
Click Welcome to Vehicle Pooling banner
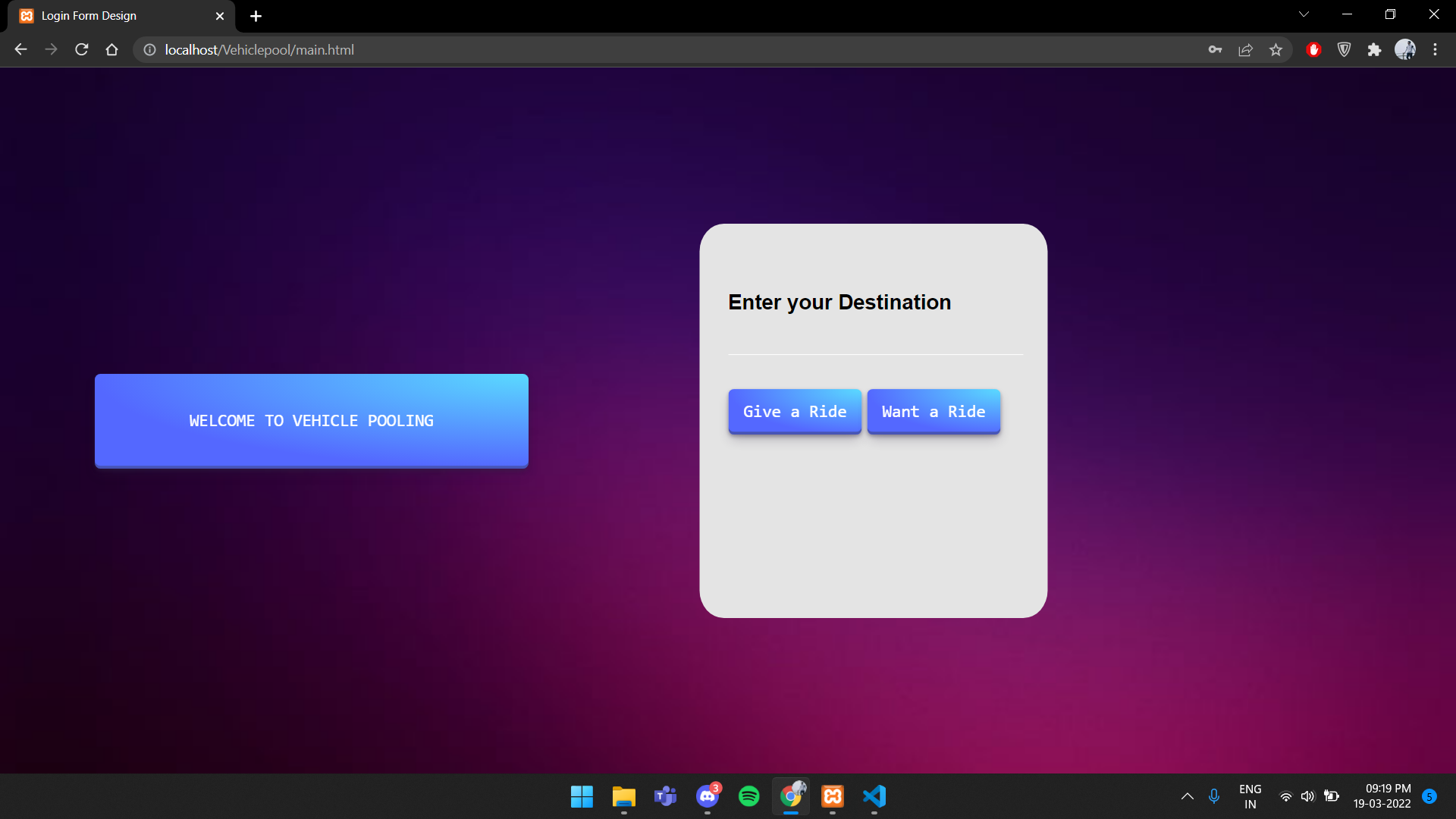point(311,421)
